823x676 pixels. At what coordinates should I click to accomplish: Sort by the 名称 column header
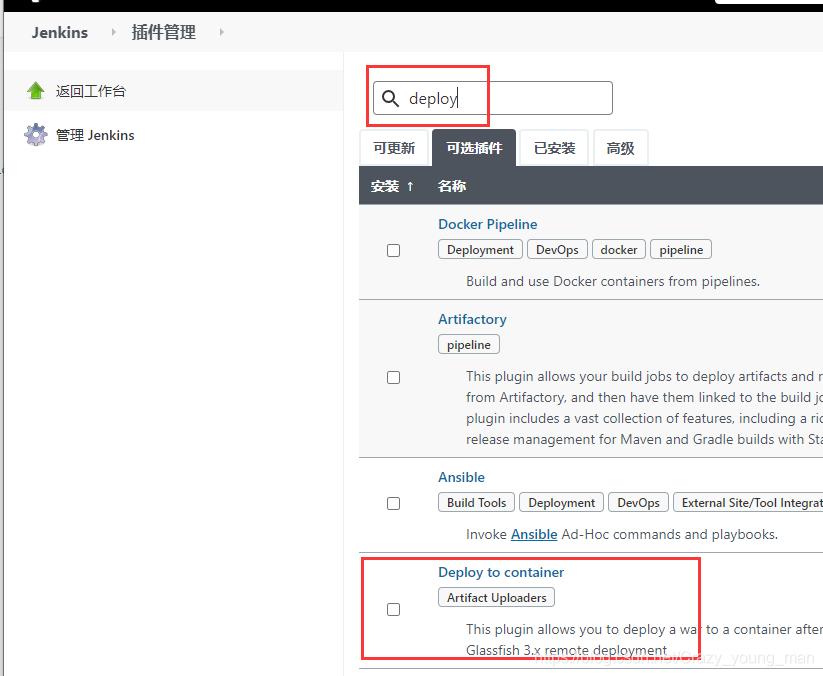coord(452,186)
